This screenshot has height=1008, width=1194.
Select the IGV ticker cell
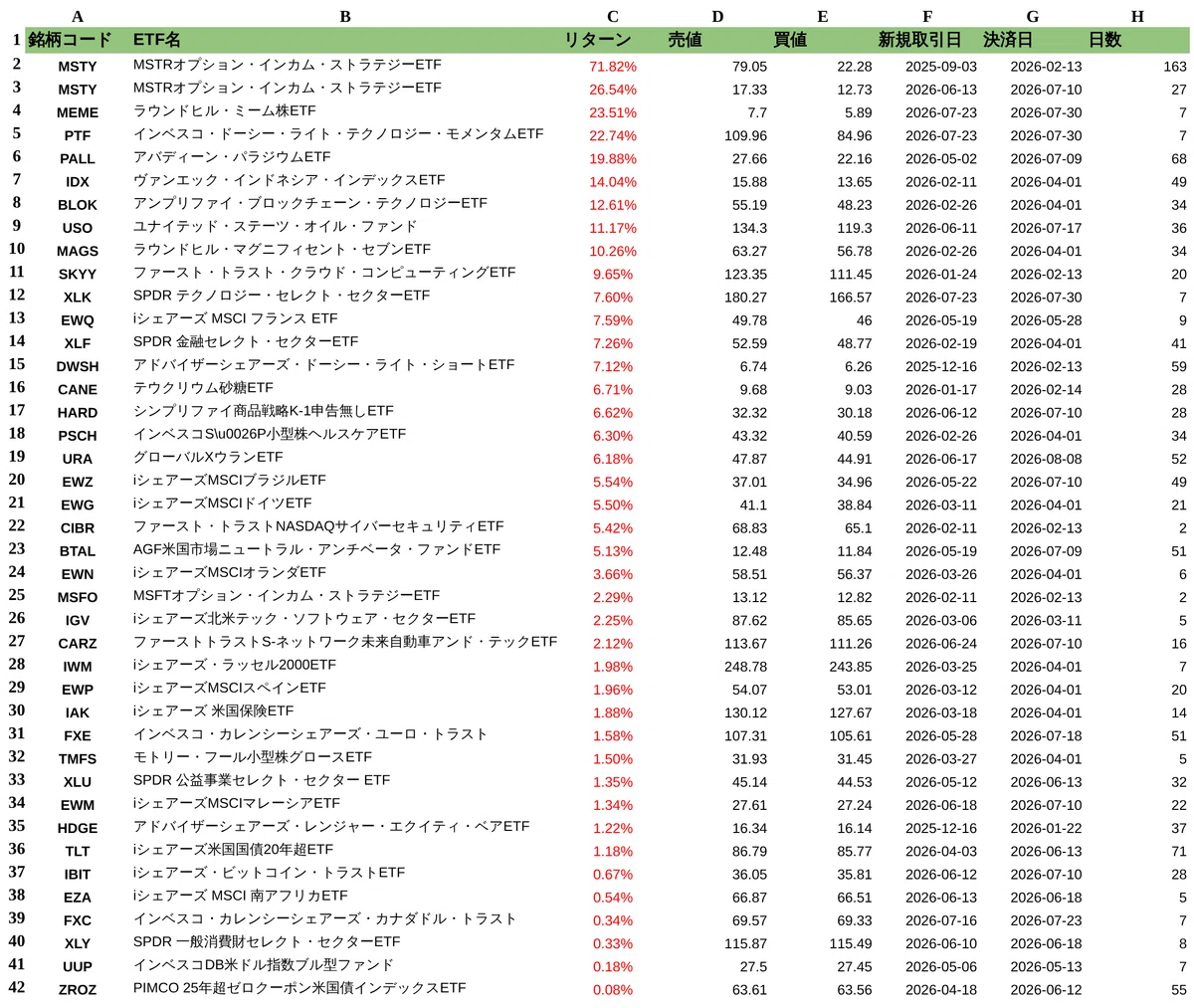coord(78,620)
